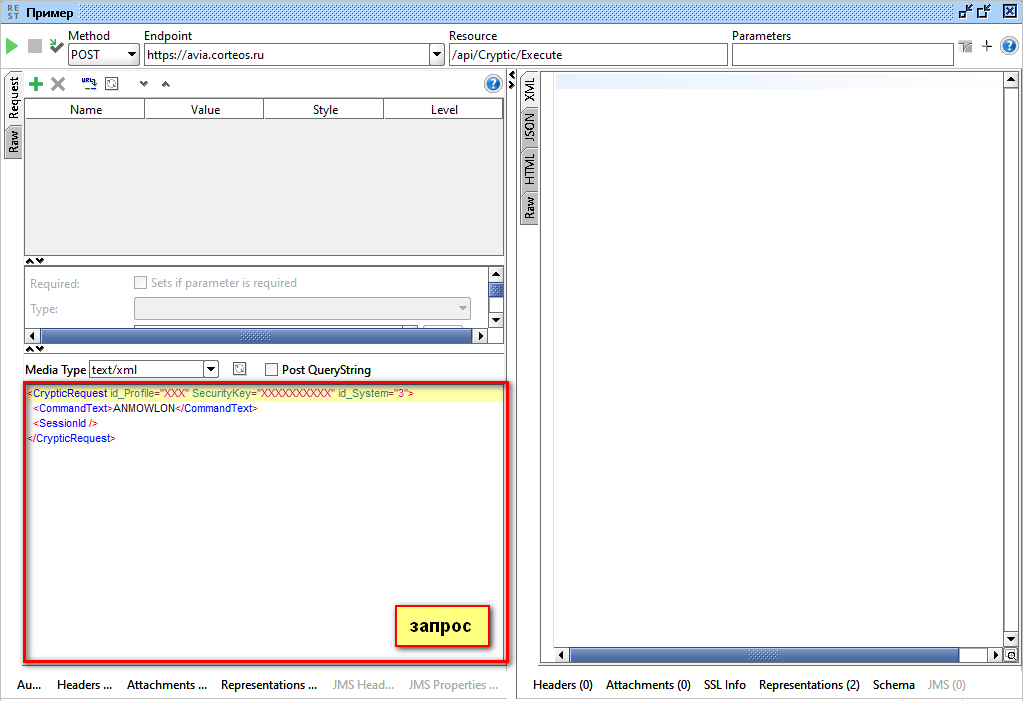
Task: Enable the Post QueryString checkbox
Action: tap(271, 370)
